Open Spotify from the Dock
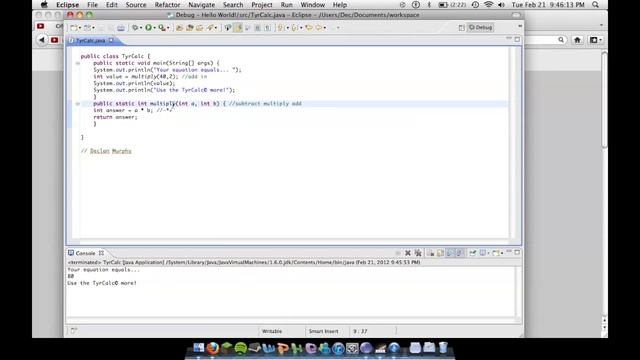640x360 pixels. (240, 348)
